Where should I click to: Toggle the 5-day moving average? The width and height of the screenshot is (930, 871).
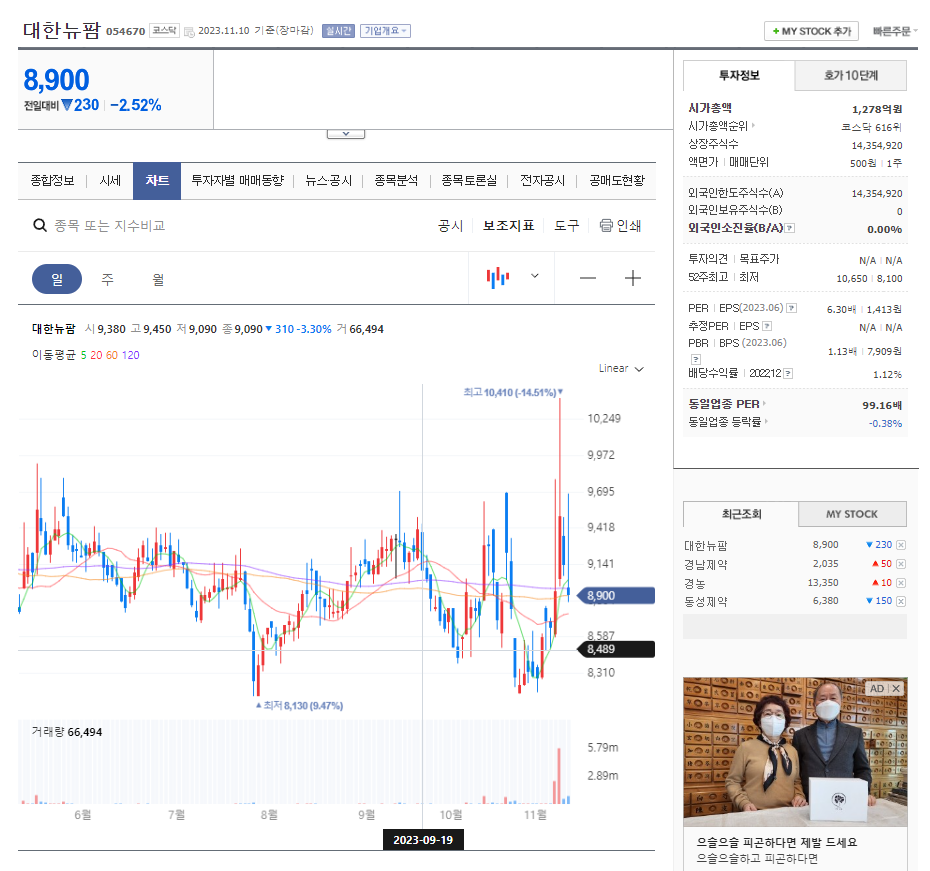point(84,355)
